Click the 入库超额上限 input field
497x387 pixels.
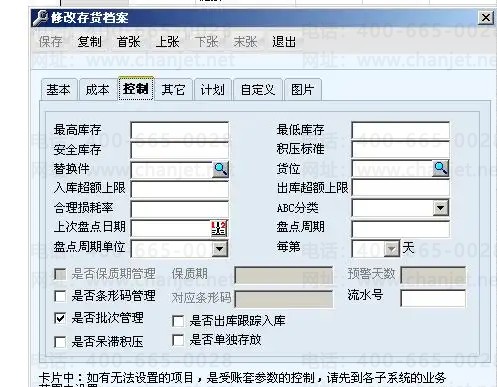click(x=180, y=189)
